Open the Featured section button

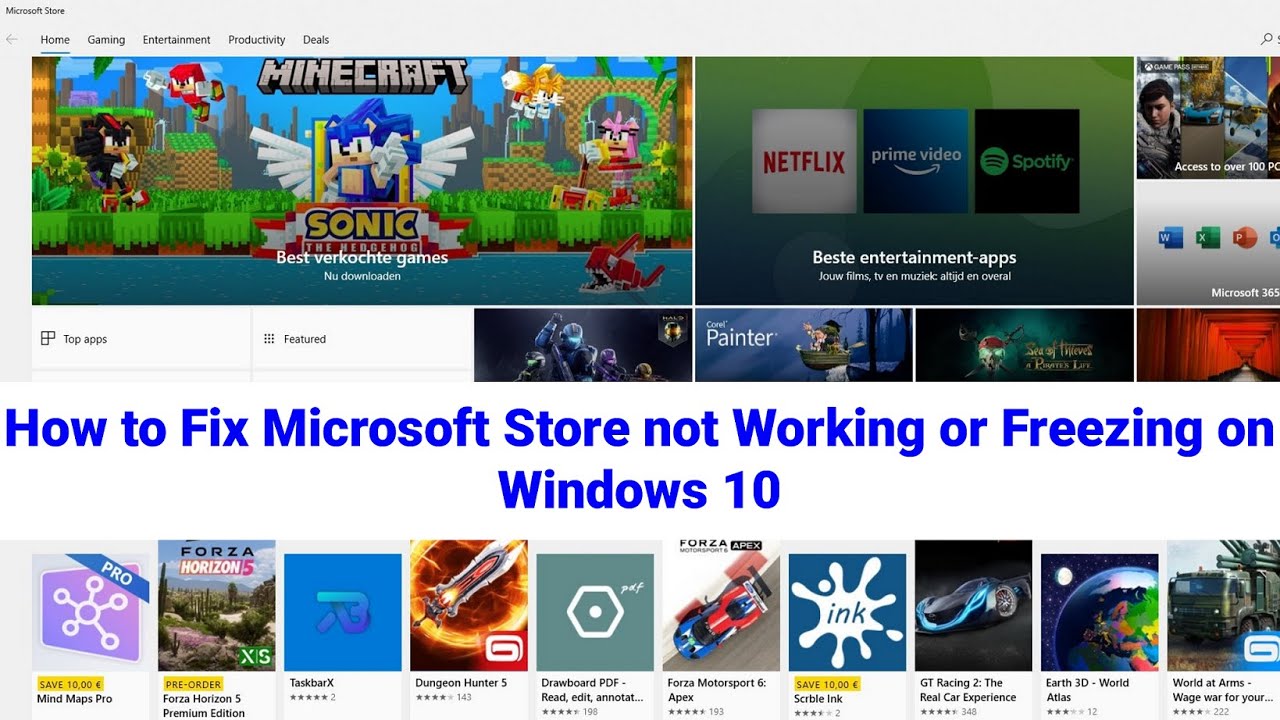tap(361, 339)
